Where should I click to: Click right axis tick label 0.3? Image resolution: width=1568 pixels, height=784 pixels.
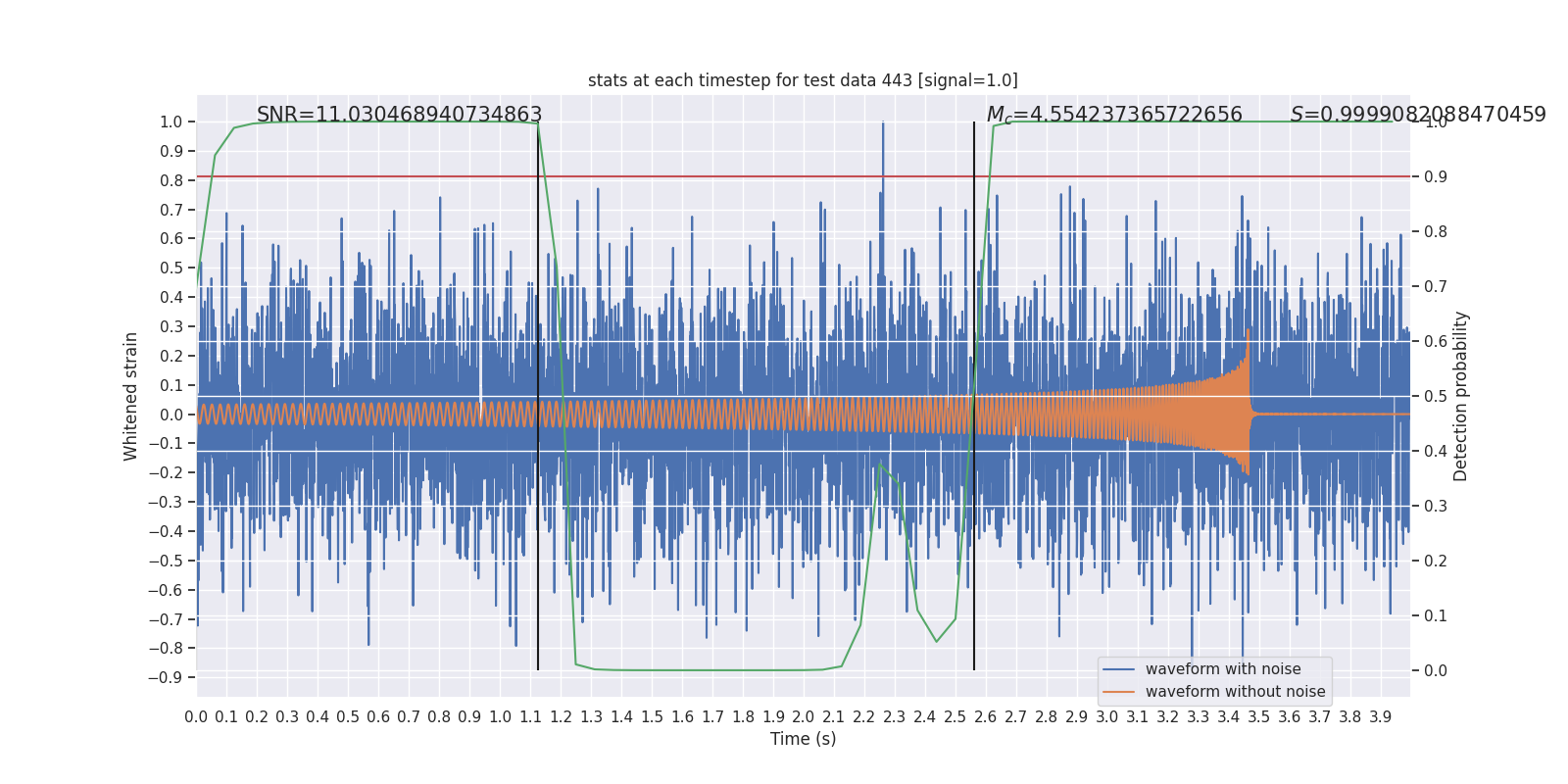1436,507
